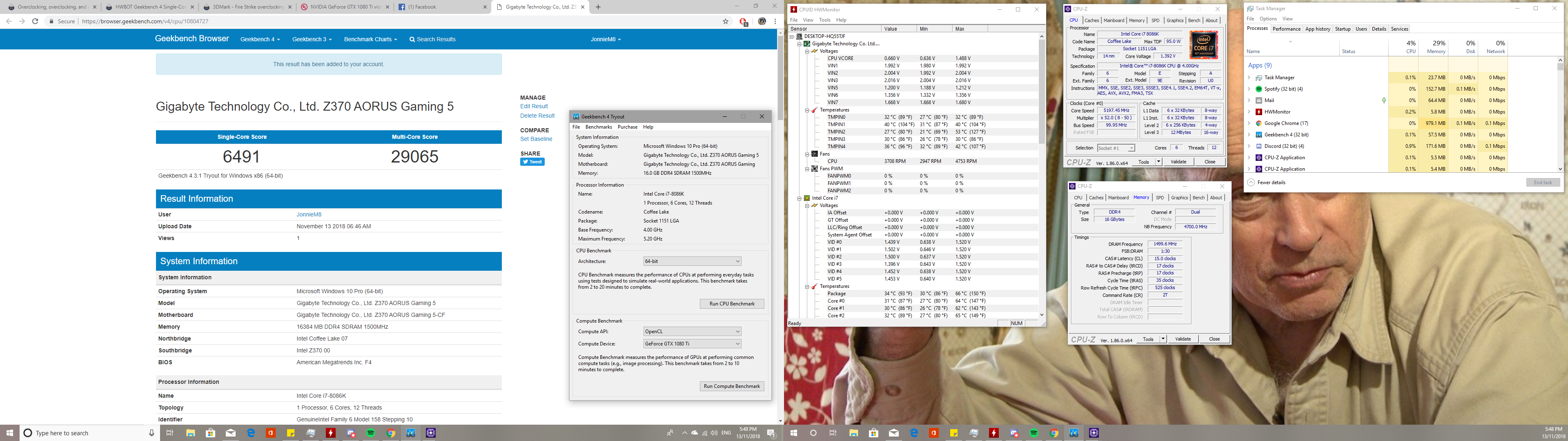Open the CPU-Z icon on the second monitor's taskbar
The image size is (1568, 441).
pos(1094,433)
